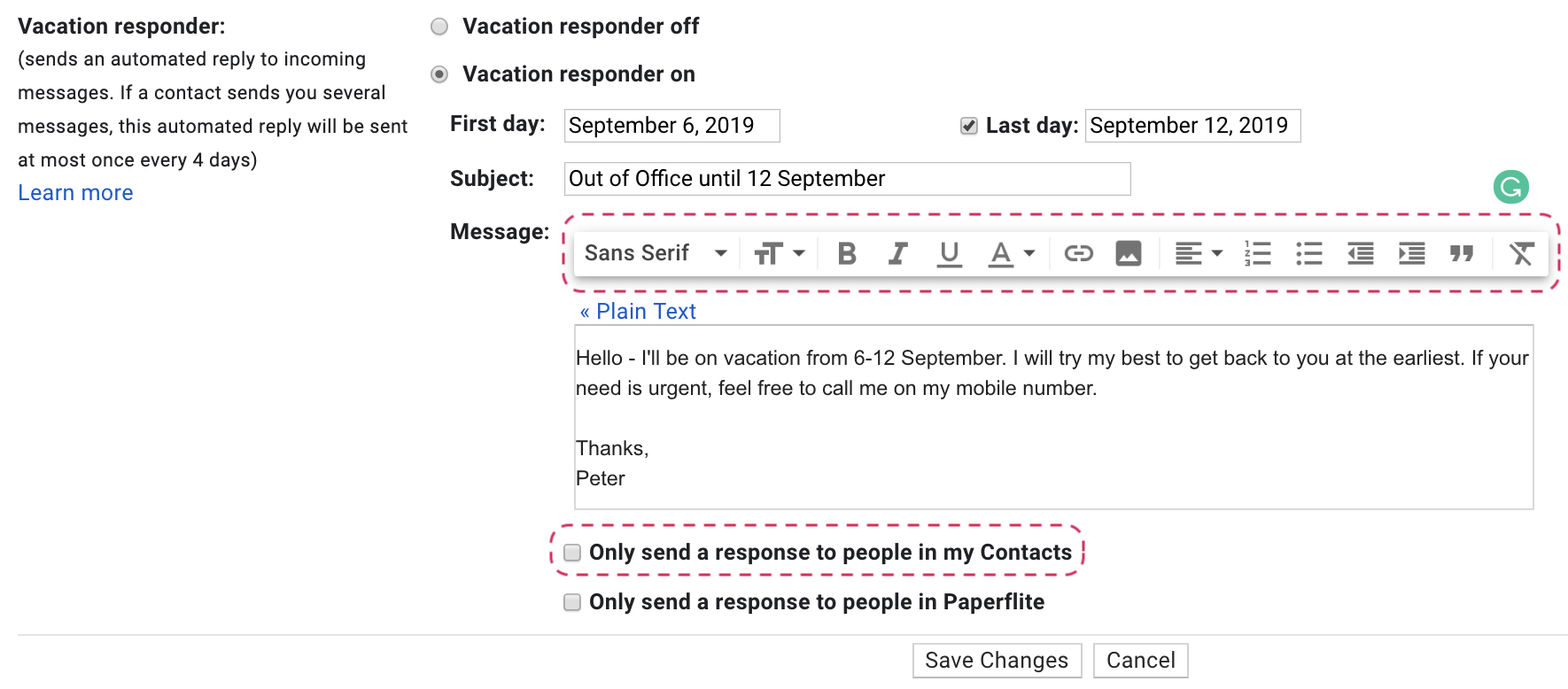Uncheck the Last day checkbox
Screen dimensions: 1568x689
click(x=969, y=126)
